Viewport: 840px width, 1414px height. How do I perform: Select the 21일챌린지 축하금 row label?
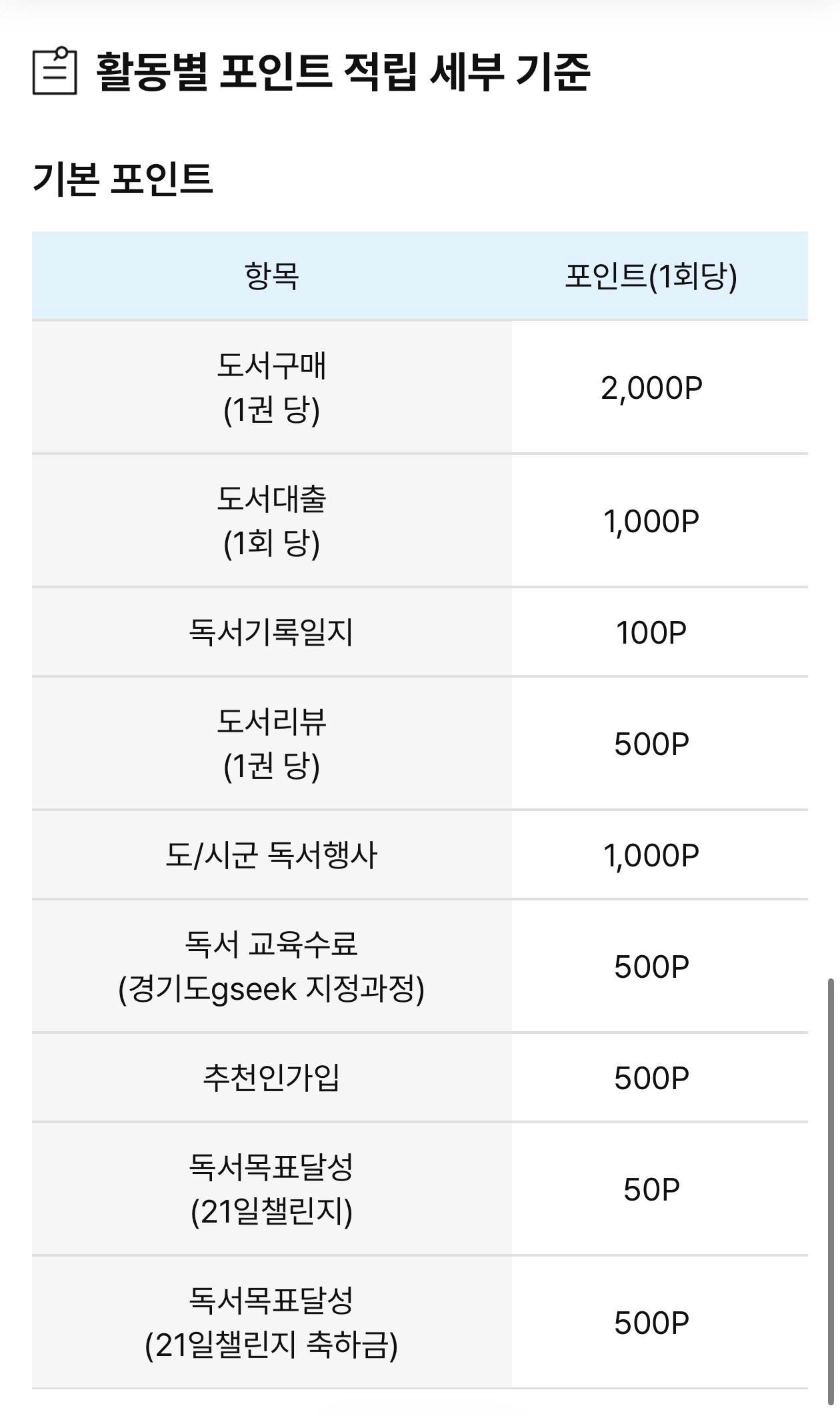[x=271, y=1323]
